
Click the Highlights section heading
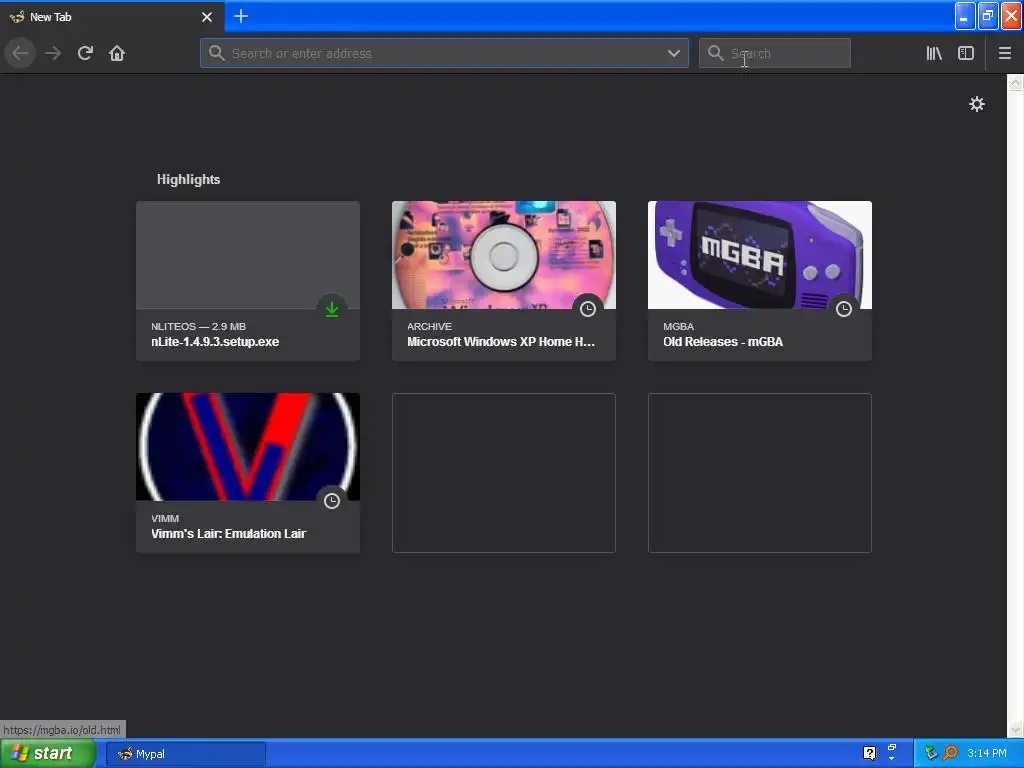tap(188, 180)
